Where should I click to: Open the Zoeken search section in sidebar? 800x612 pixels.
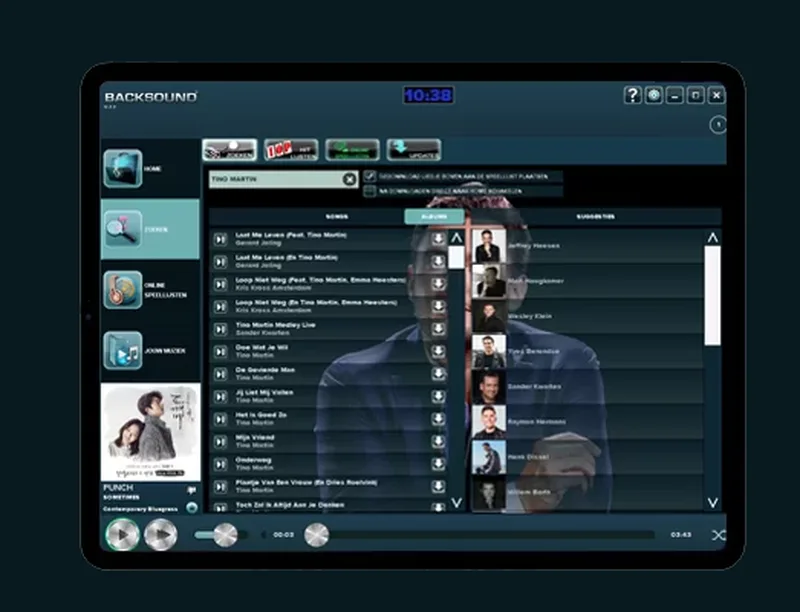[x=150, y=230]
